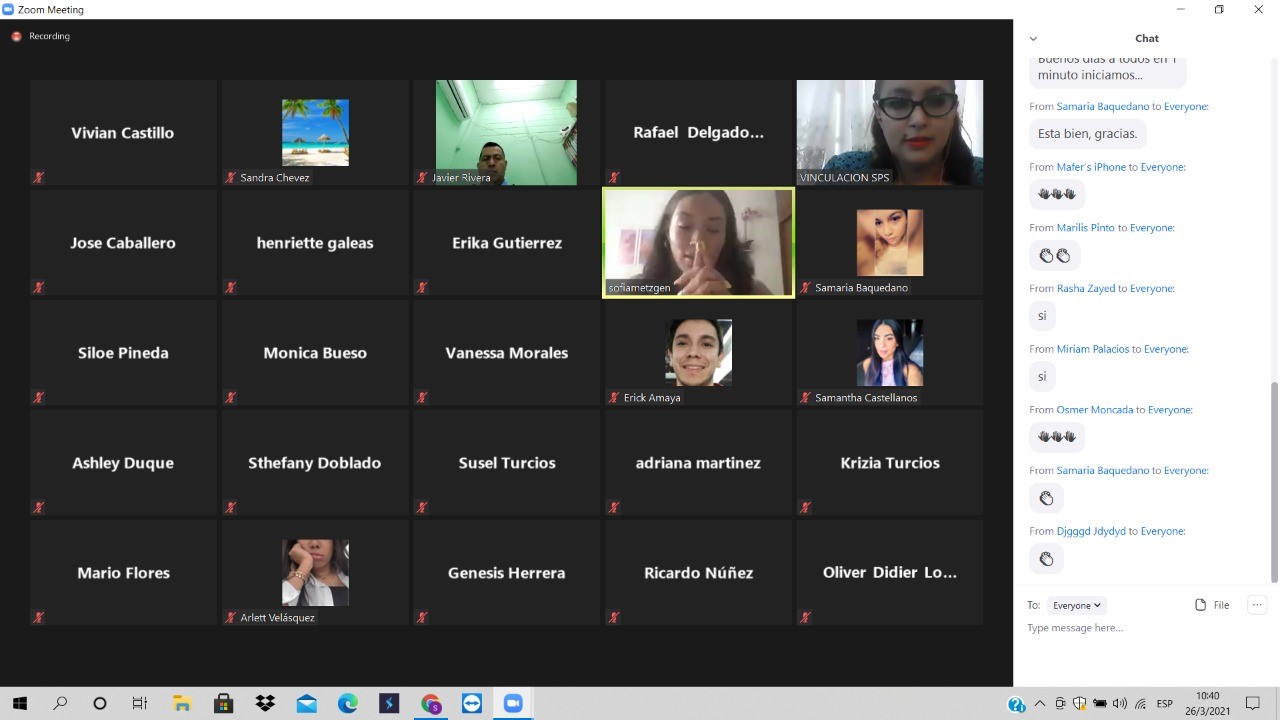The image size is (1280, 720).
Task: Select the Krizia Turcios participant name
Action: (890, 463)
